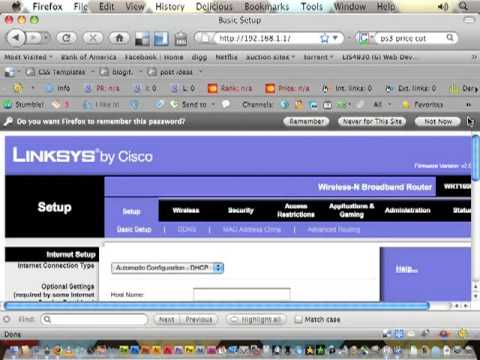Image resolution: width=480 pixels, height=360 pixels.
Task: Click the Remember password button
Action: [x=306, y=121]
